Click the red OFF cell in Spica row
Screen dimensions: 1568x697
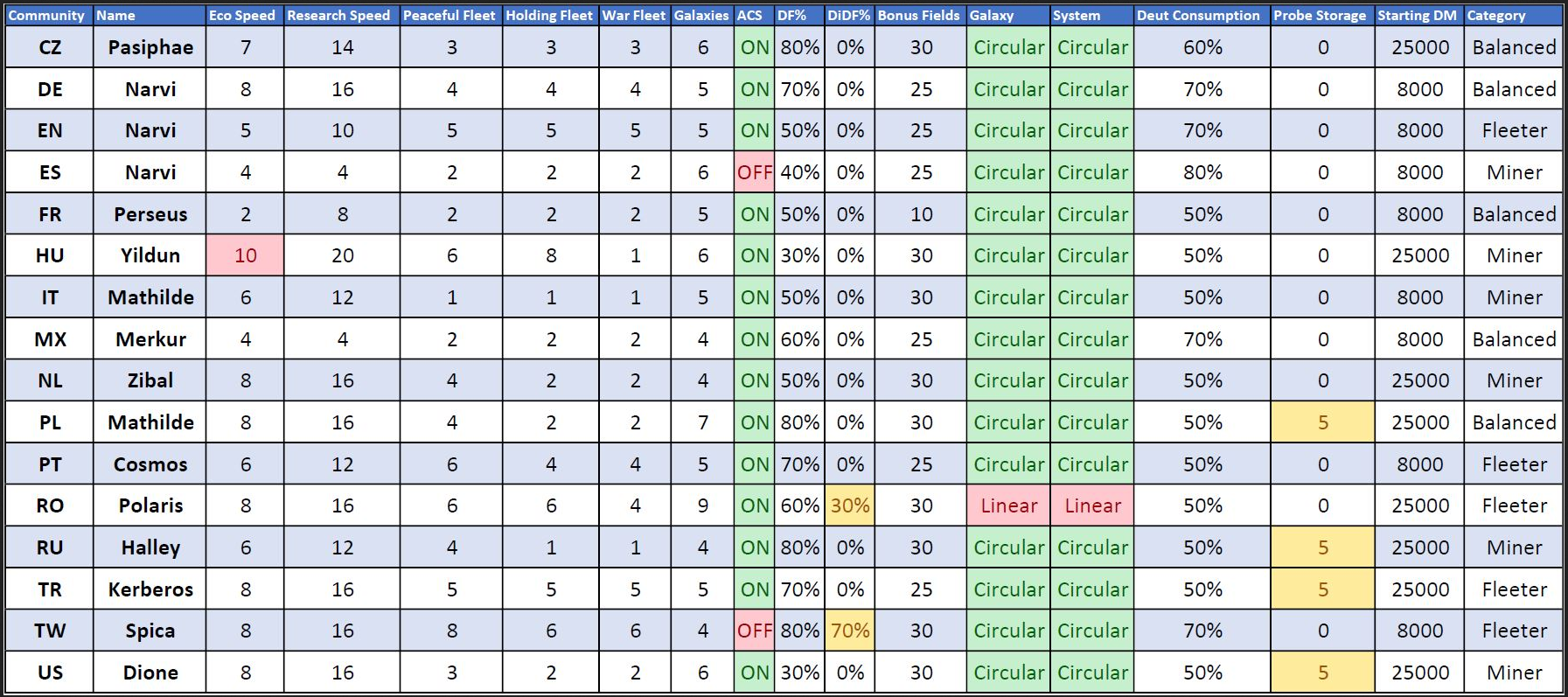click(754, 631)
